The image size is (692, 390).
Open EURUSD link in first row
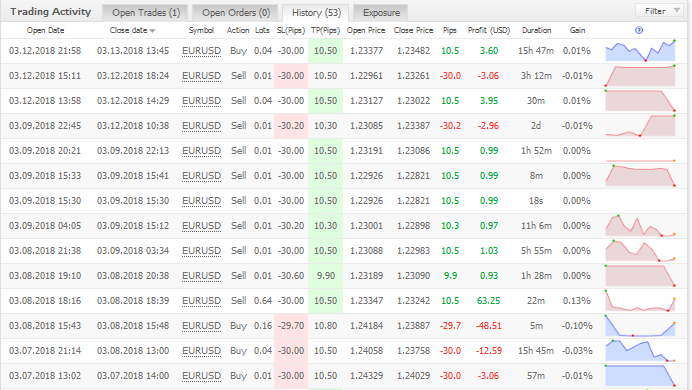click(201, 51)
